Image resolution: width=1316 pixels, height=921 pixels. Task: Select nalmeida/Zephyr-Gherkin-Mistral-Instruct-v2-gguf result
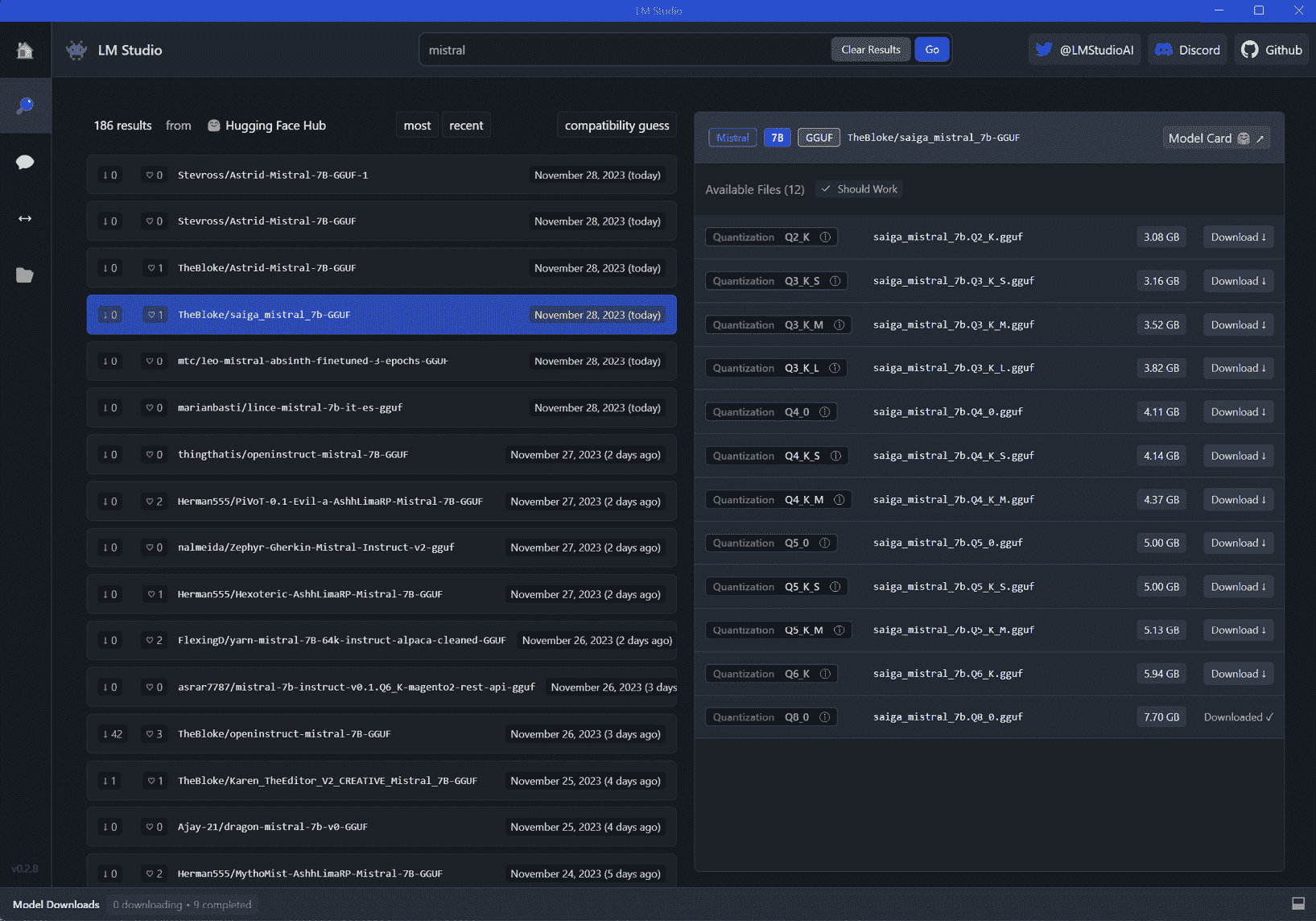pos(382,547)
